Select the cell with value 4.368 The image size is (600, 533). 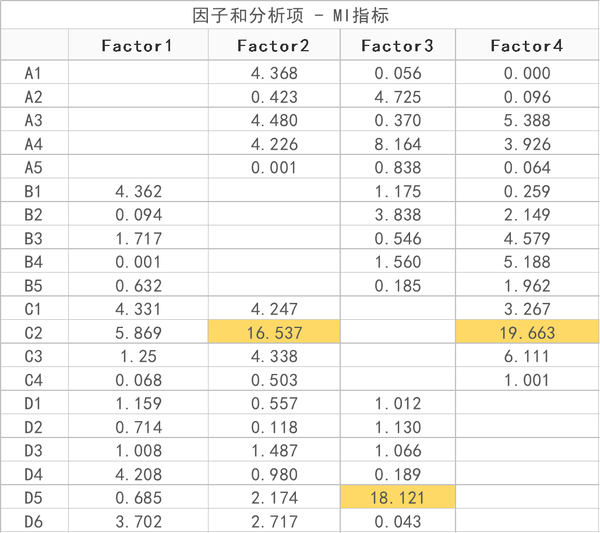(x=273, y=73)
